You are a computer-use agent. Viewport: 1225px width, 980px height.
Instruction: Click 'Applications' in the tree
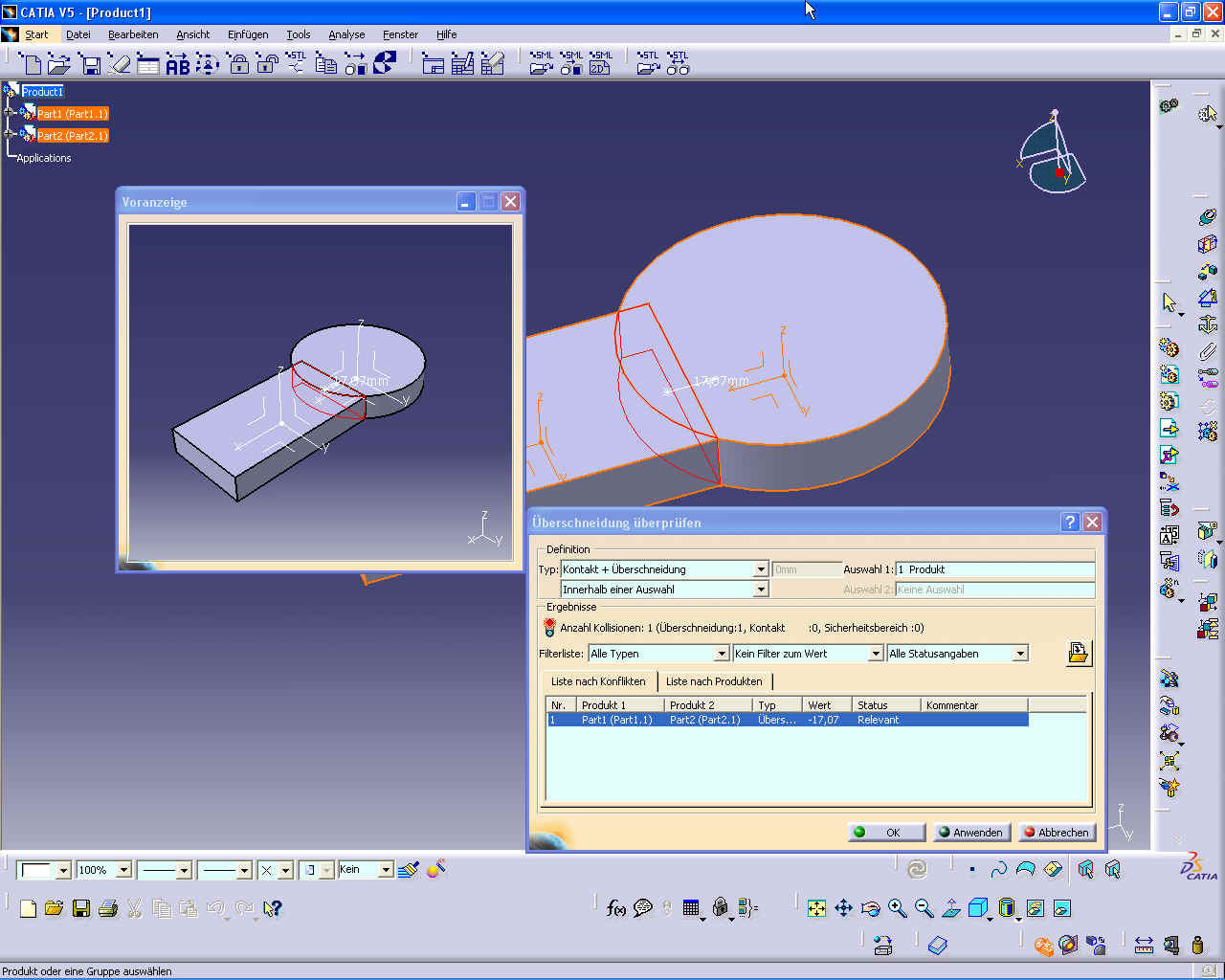pyautogui.click(x=44, y=158)
